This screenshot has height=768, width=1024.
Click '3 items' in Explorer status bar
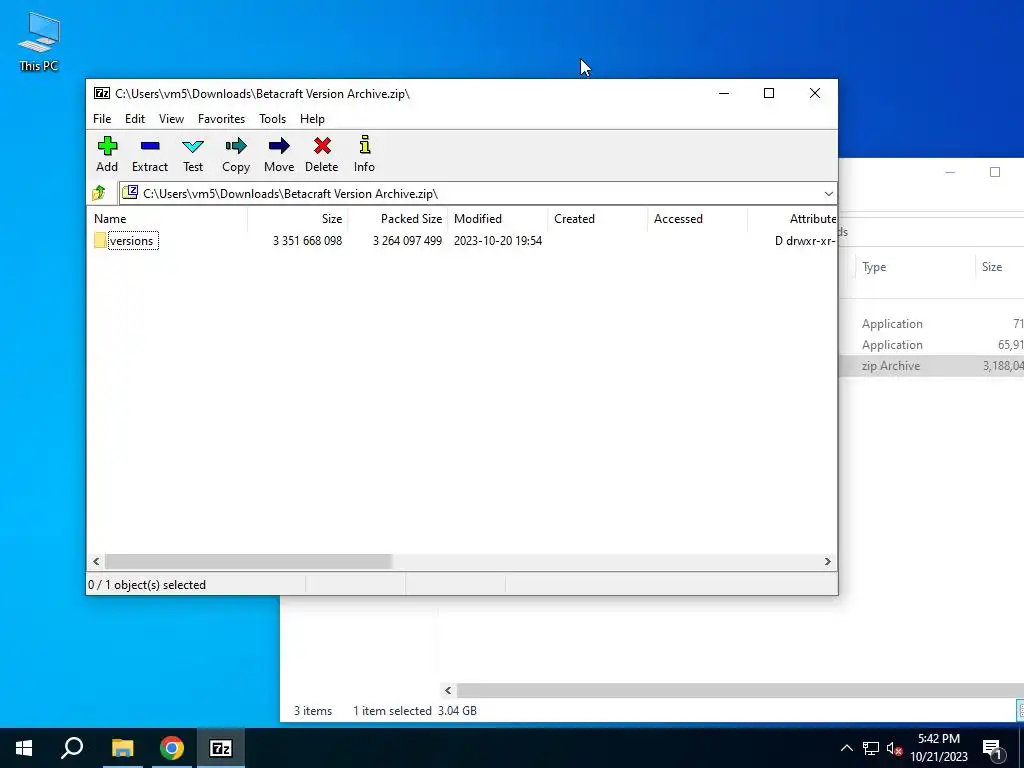pyautogui.click(x=313, y=711)
